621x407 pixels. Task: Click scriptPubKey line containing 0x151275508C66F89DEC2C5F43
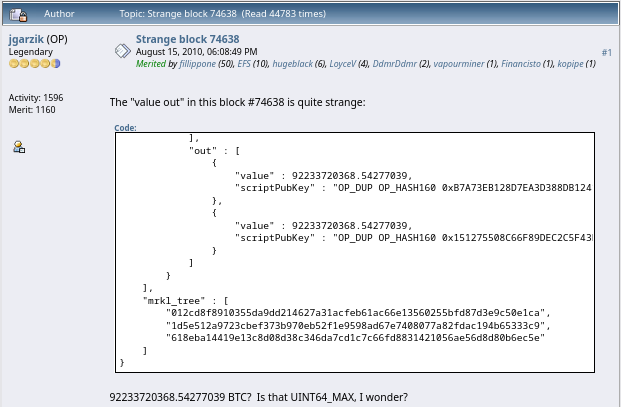click(x=413, y=238)
